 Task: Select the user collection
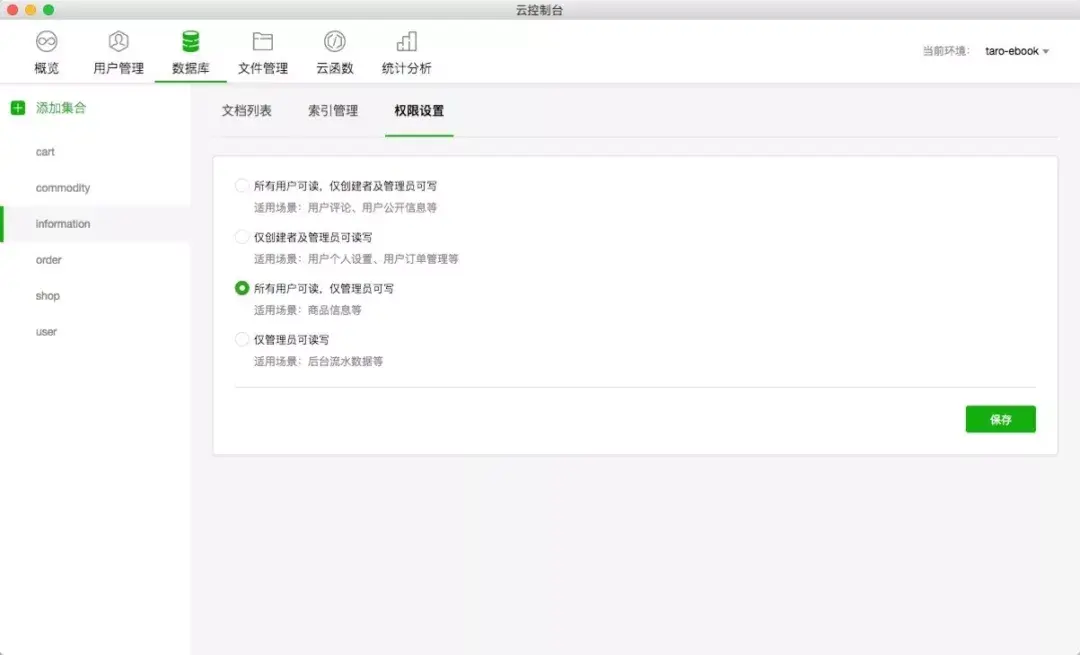click(x=95, y=331)
